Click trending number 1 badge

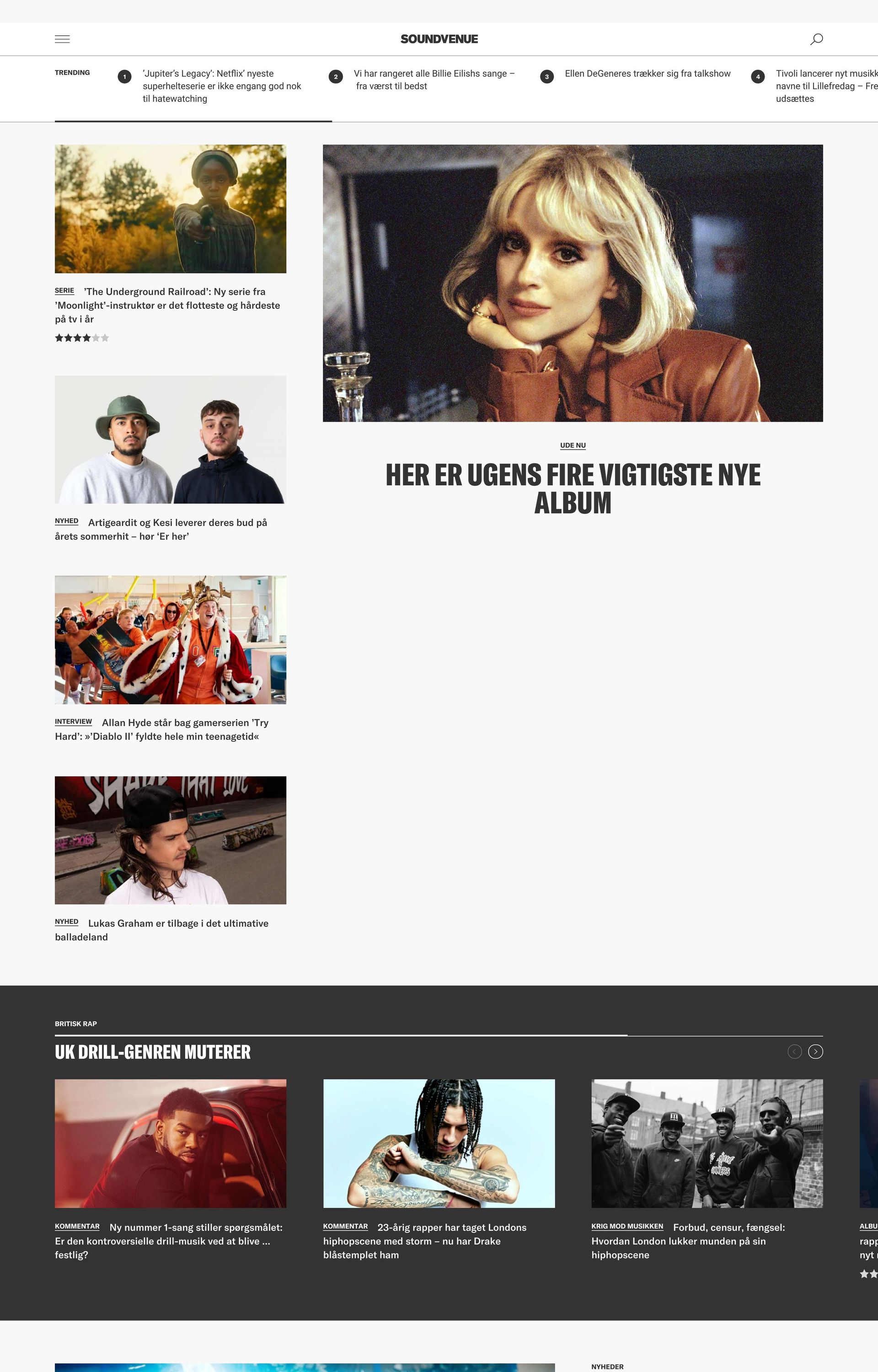click(124, 76)
